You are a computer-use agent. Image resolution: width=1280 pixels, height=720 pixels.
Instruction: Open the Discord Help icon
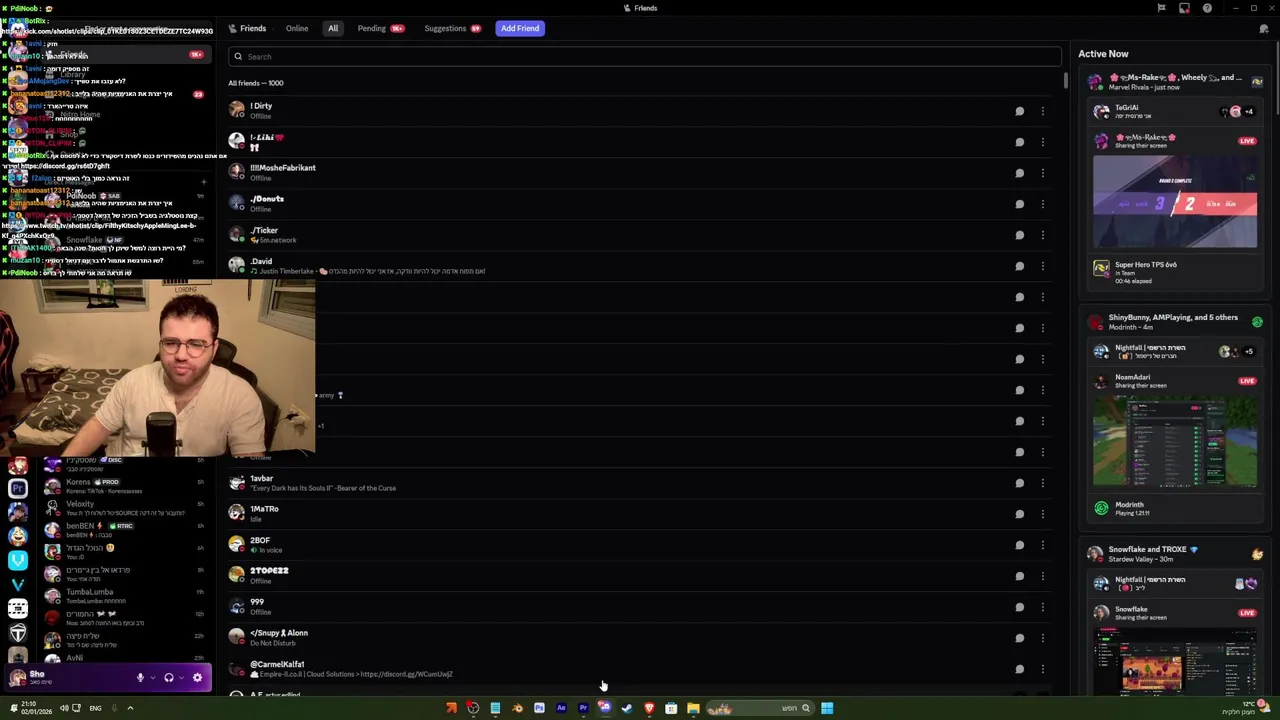coord(1207,8)
